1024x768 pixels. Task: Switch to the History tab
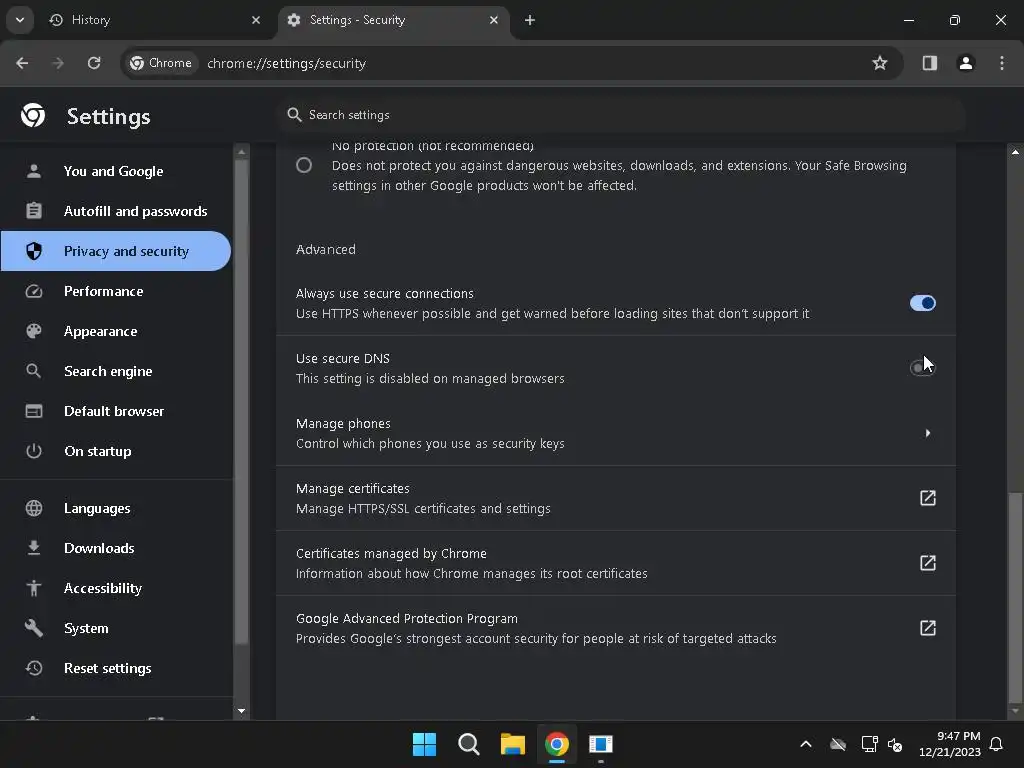point(155,20)
